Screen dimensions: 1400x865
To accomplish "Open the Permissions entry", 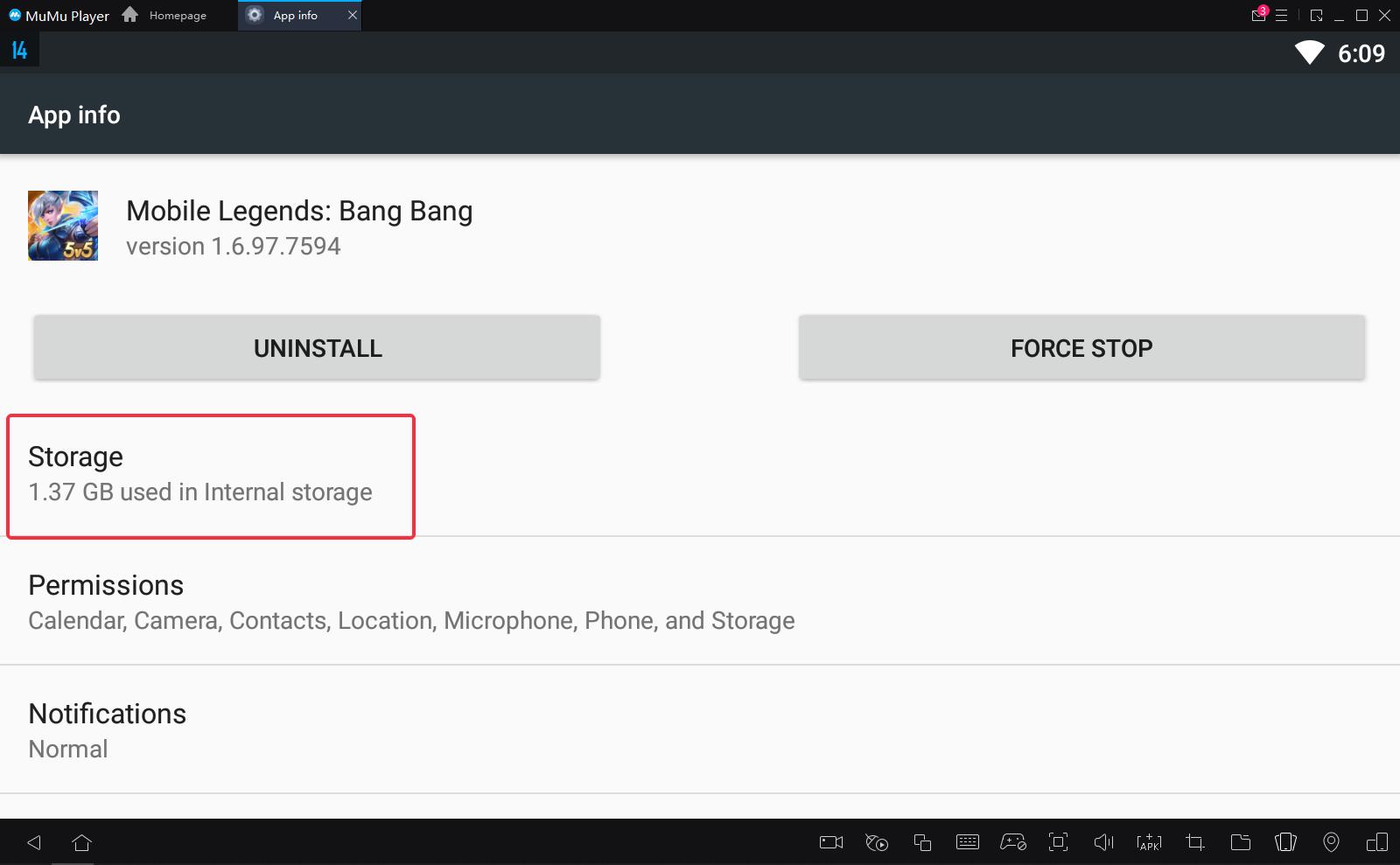I will [x=700, y=602].
